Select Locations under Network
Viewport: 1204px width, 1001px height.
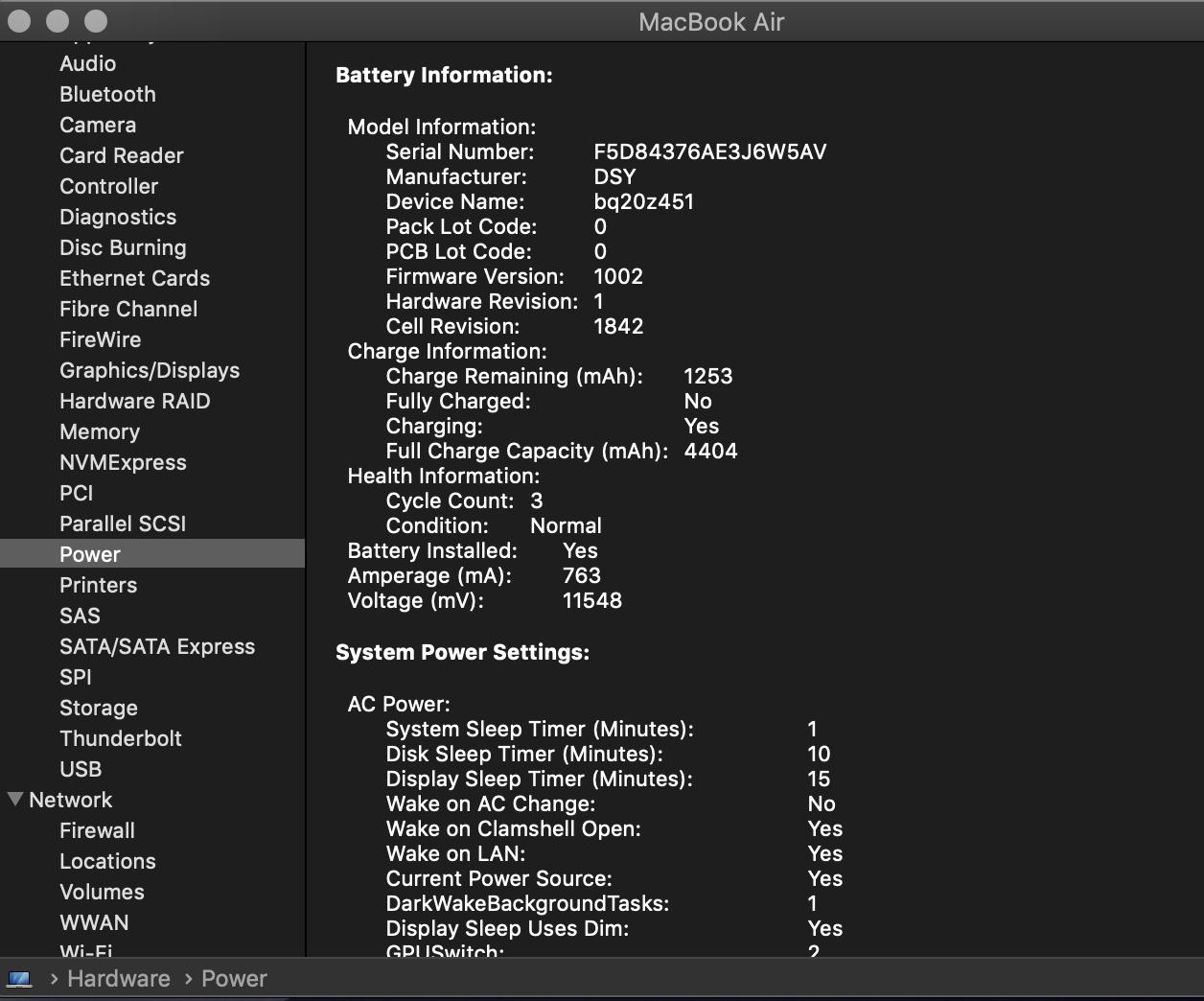(x=107, y=861)
